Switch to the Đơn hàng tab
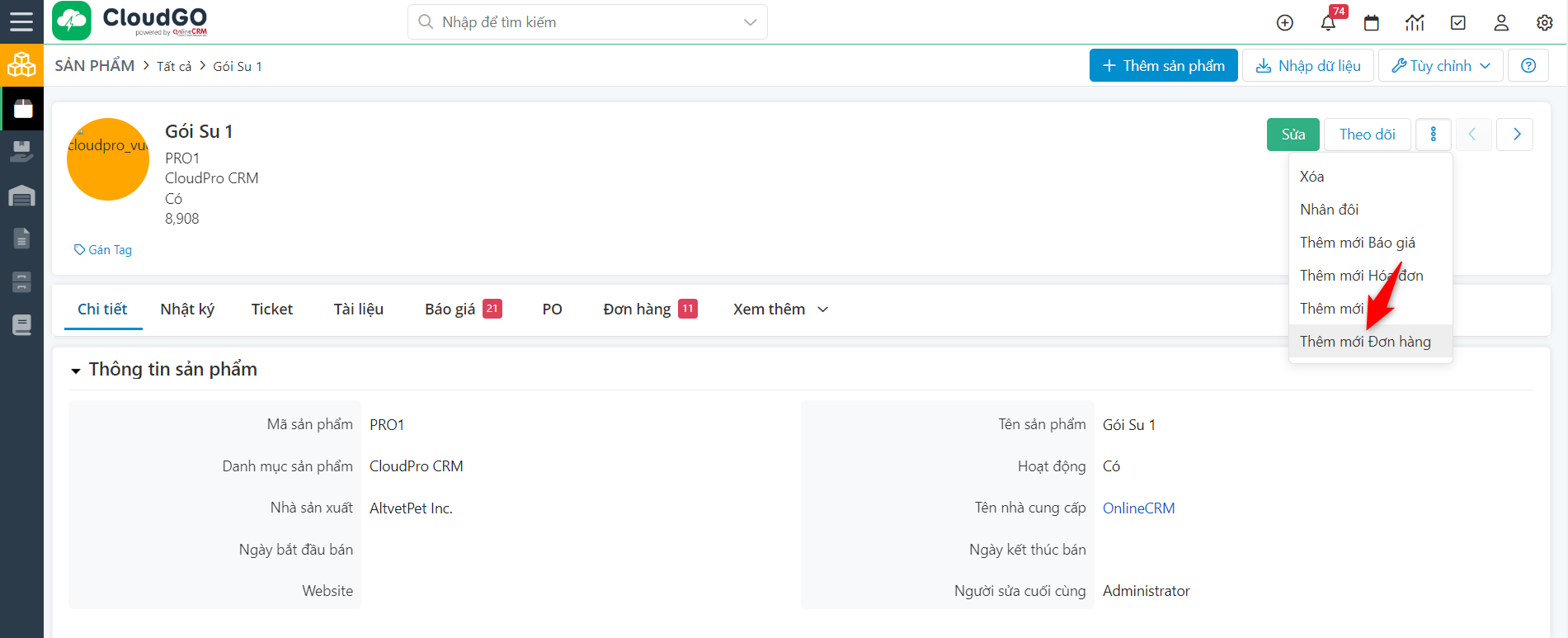The image size is (1568, 638). point(650,310)
